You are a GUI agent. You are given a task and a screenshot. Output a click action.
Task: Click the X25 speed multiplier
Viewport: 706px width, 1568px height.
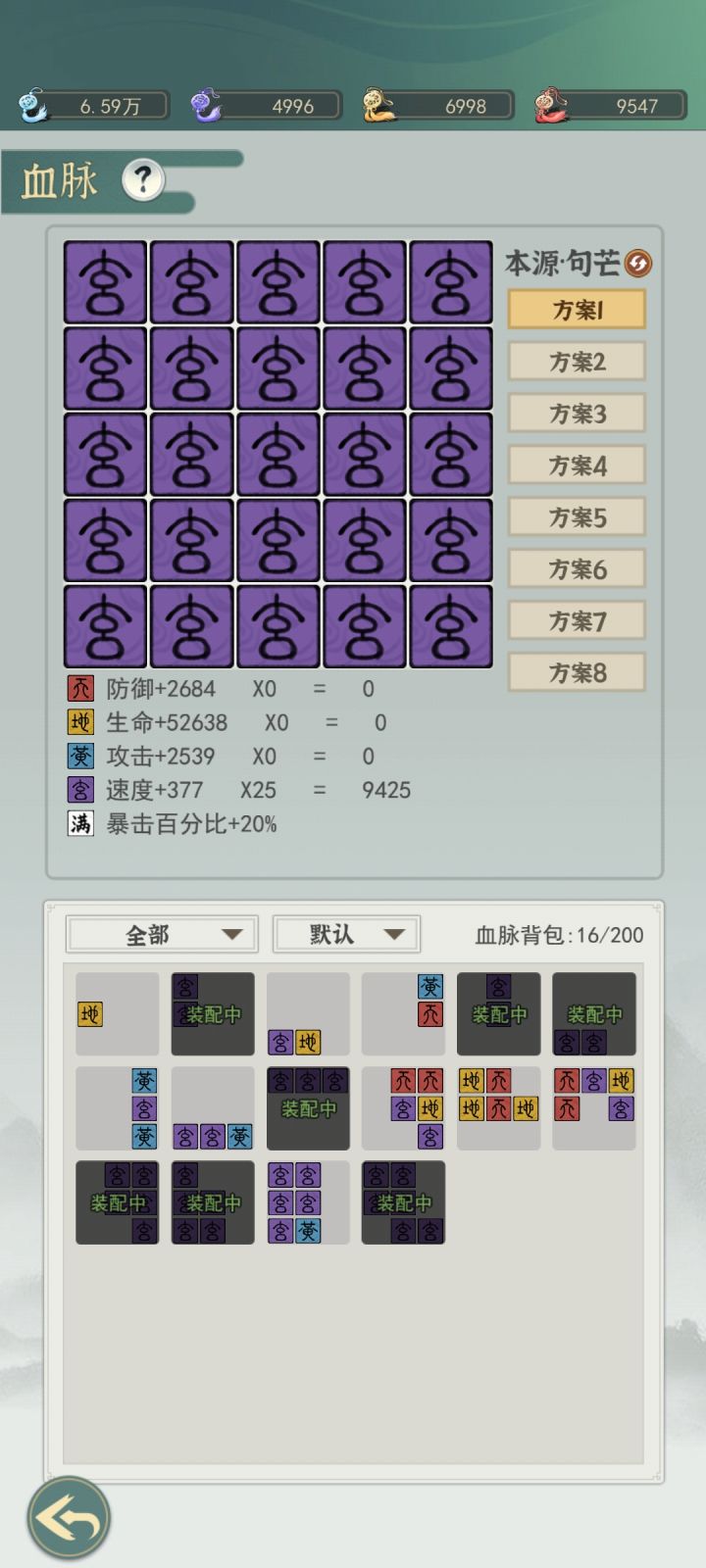point(259,790)
